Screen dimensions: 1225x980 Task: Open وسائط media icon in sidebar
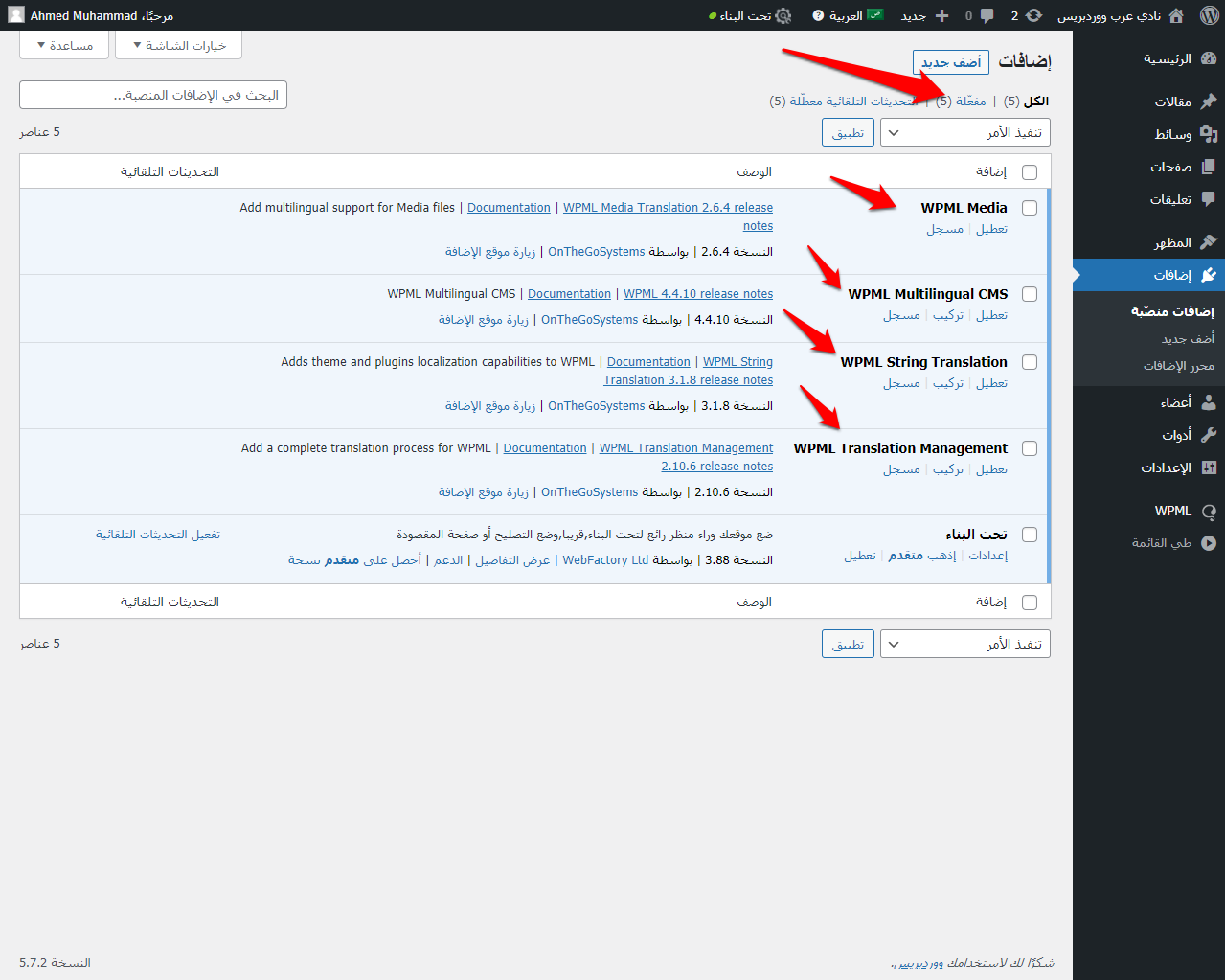(x=1209, y=134)
